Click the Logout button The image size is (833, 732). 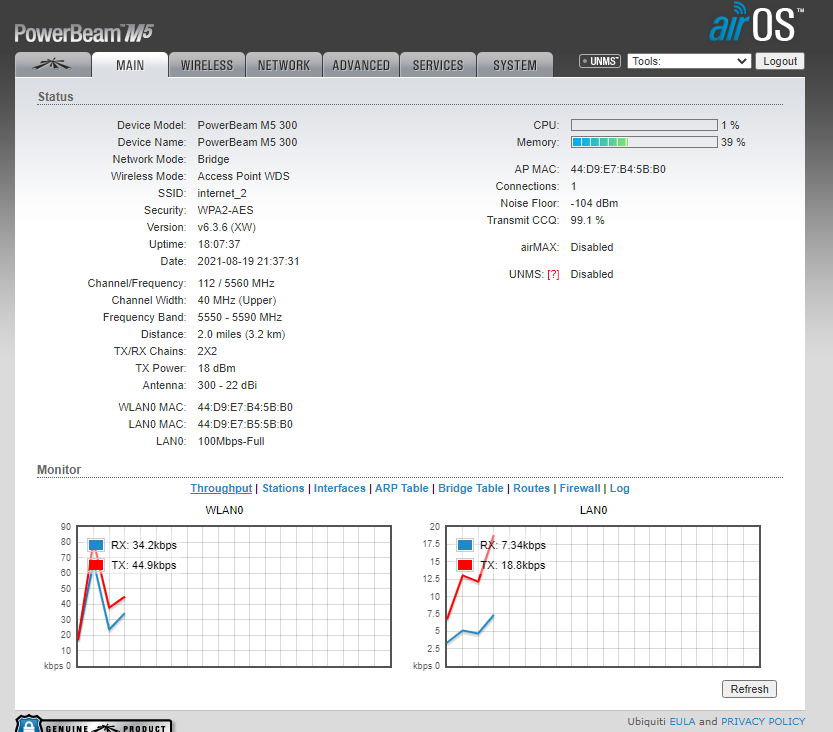[x=780, y=61]
